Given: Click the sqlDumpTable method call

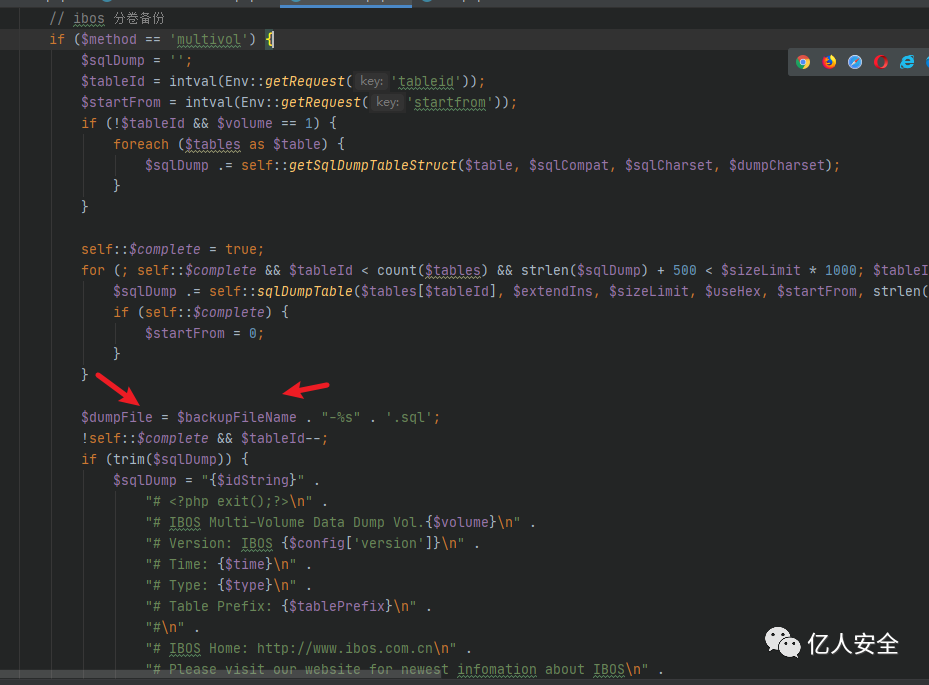Looking at the screenshot, I should coord(305,292).
